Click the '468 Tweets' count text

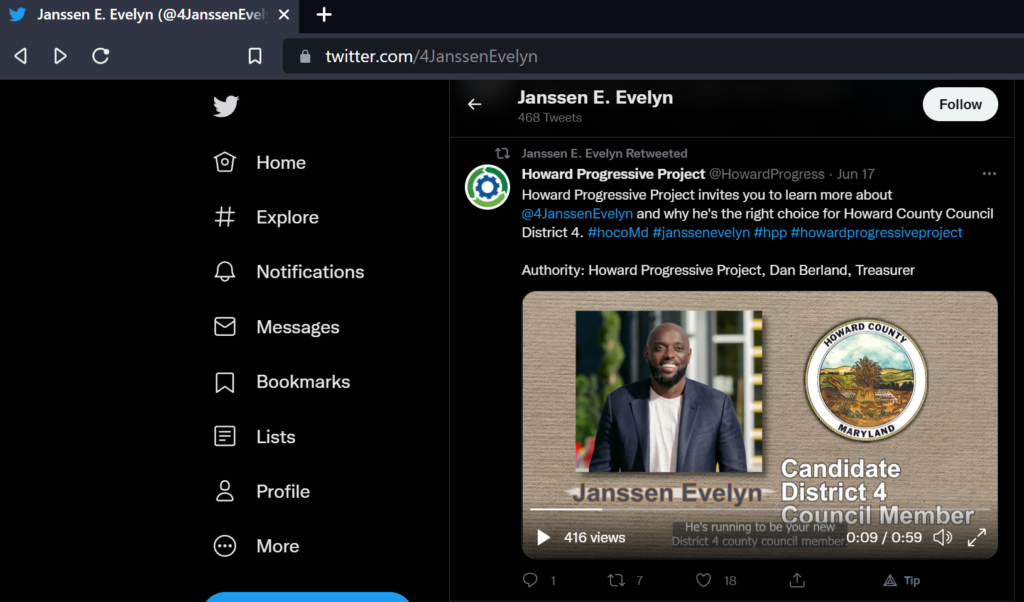pos(550,118)
